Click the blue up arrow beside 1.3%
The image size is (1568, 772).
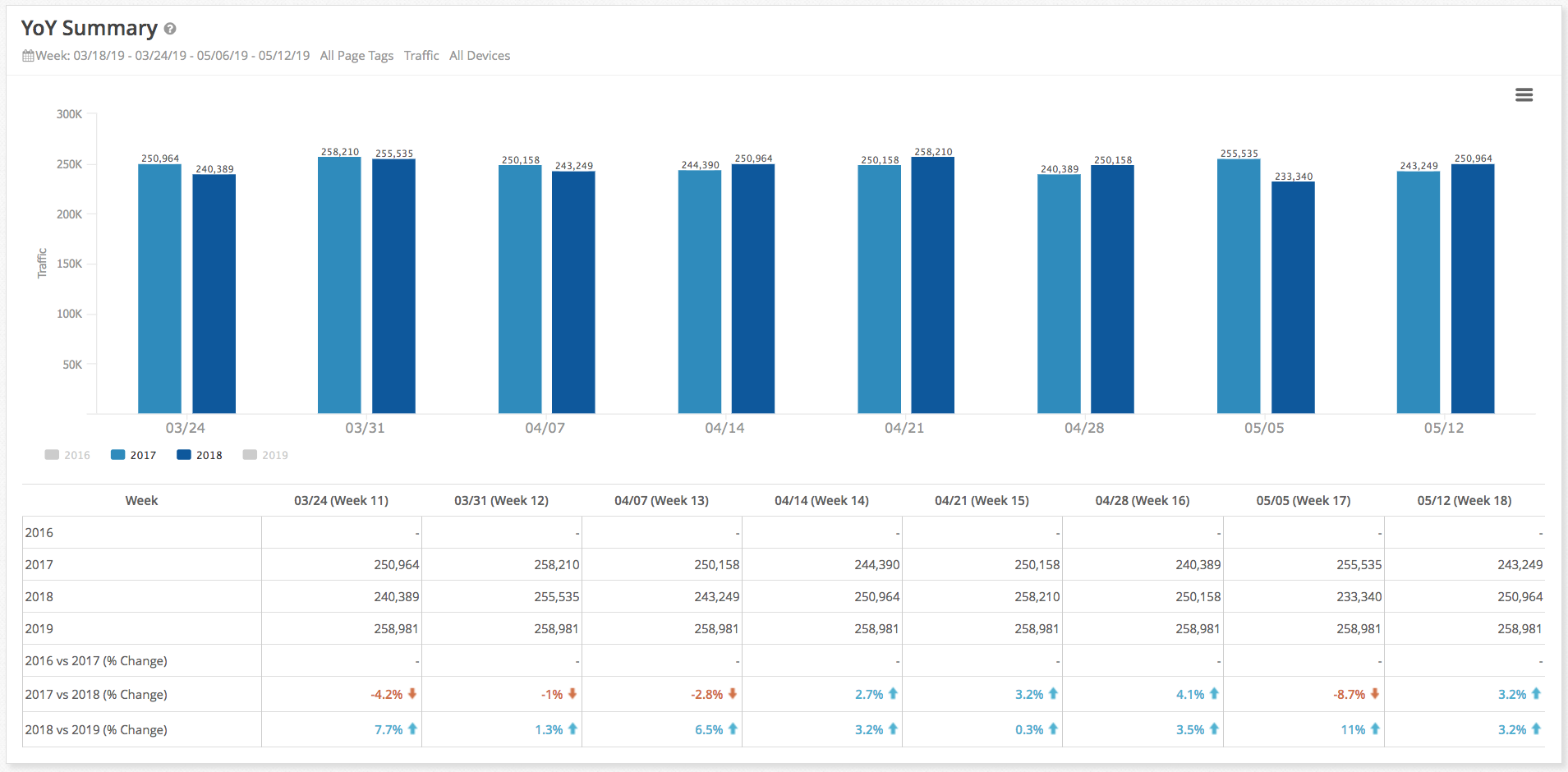click(572, 729)
